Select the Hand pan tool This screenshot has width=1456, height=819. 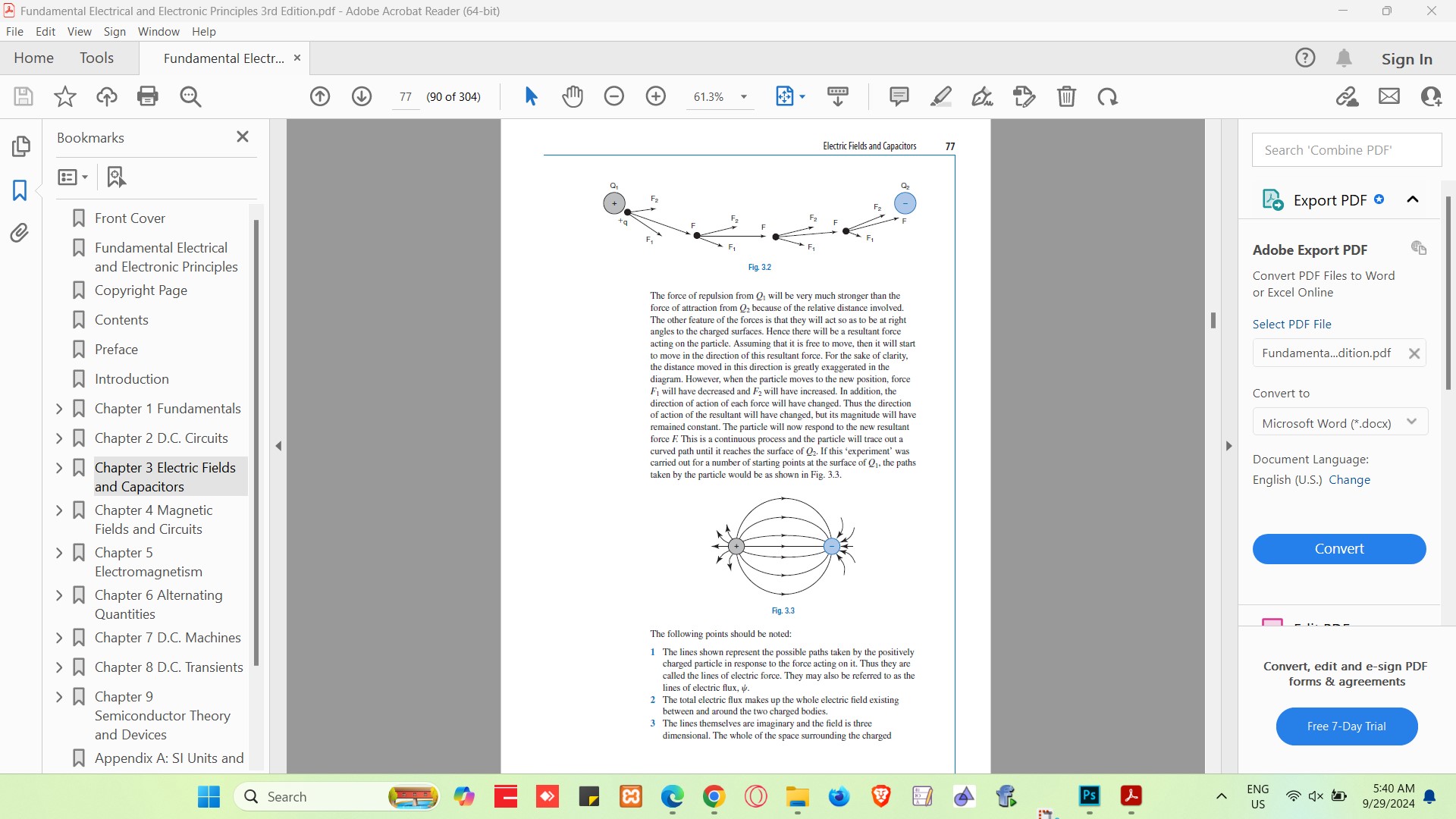click(573, 96)
